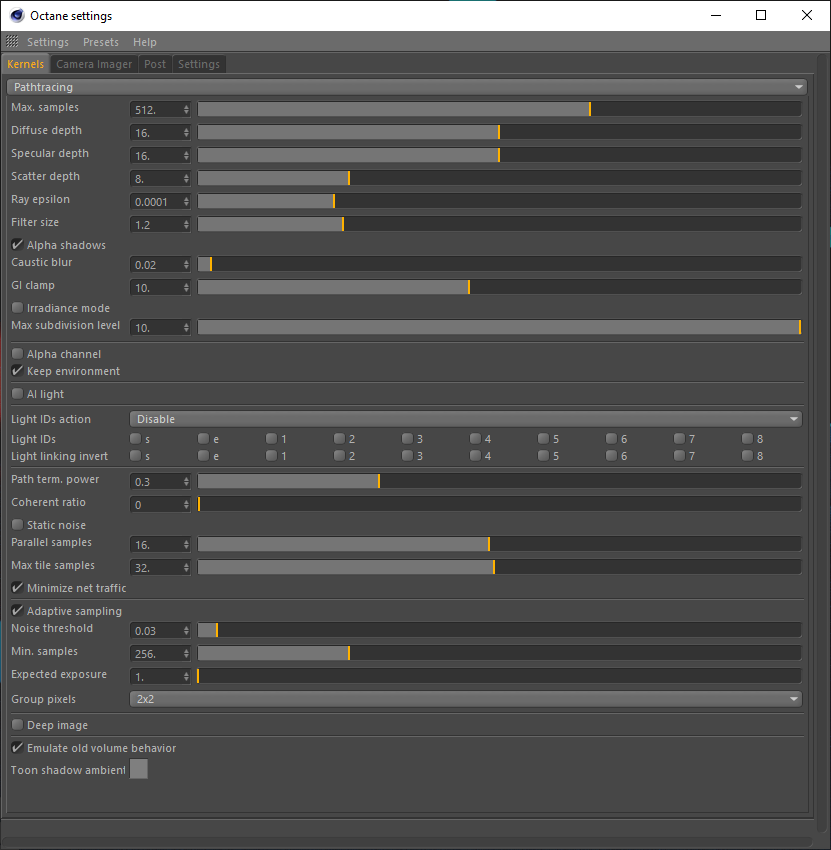Image resolution: width=831 pixels, height=850 pixels.
Task: Click the Max. samples slider
Action: [499, 109]
